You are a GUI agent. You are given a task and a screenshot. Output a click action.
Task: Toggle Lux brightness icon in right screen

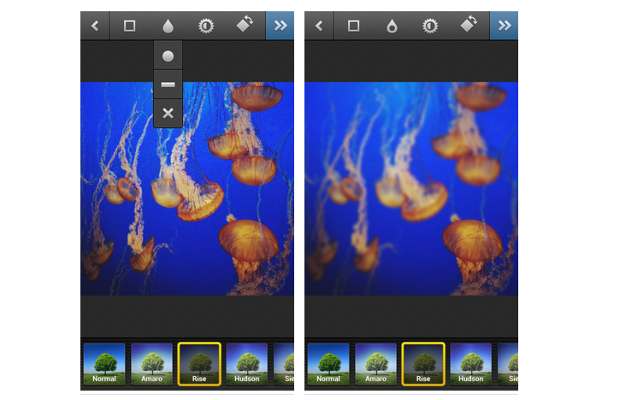pyautogui.click(x=430, y=26)
